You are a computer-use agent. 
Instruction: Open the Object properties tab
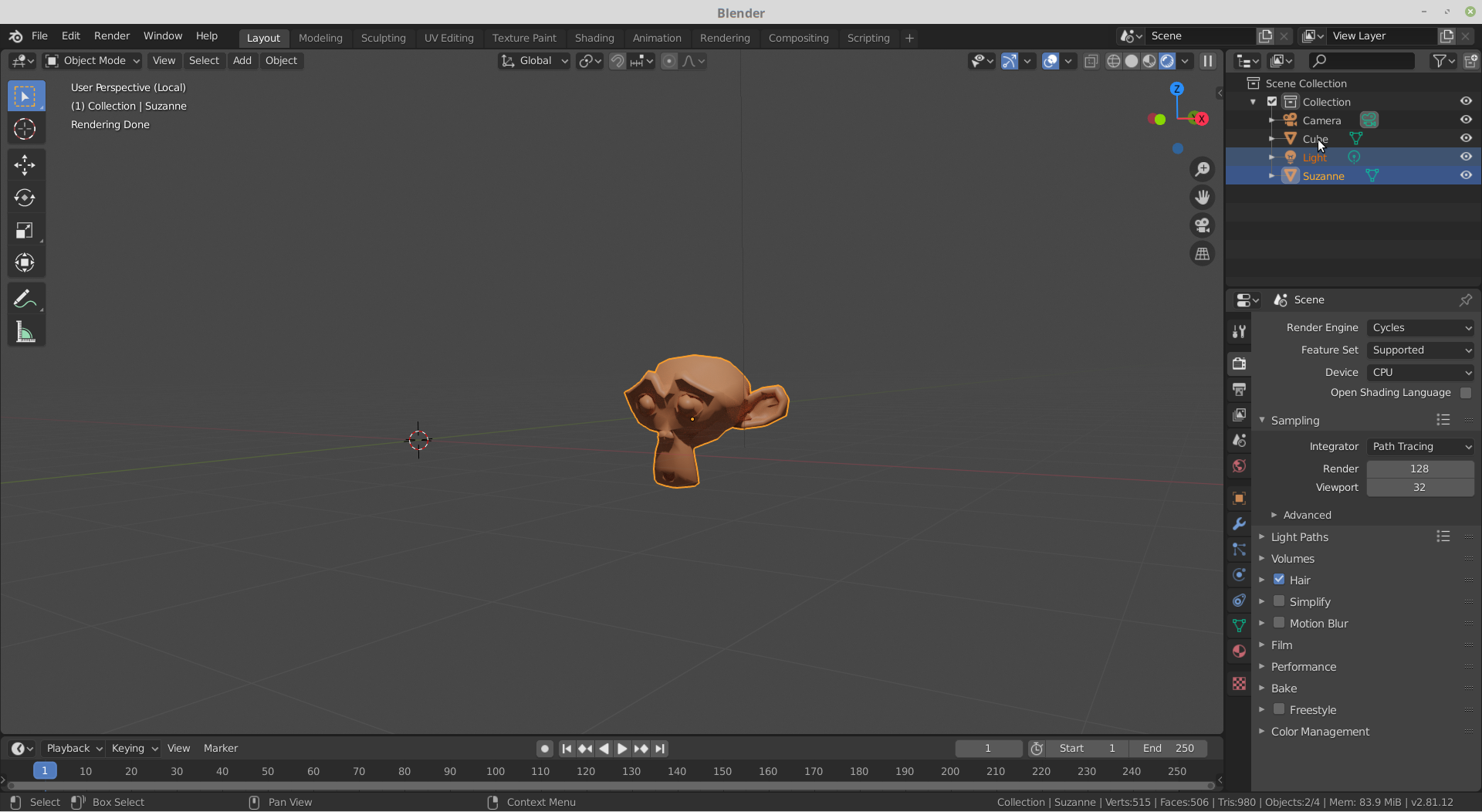pyautogui.click(x=1239, y=499)
